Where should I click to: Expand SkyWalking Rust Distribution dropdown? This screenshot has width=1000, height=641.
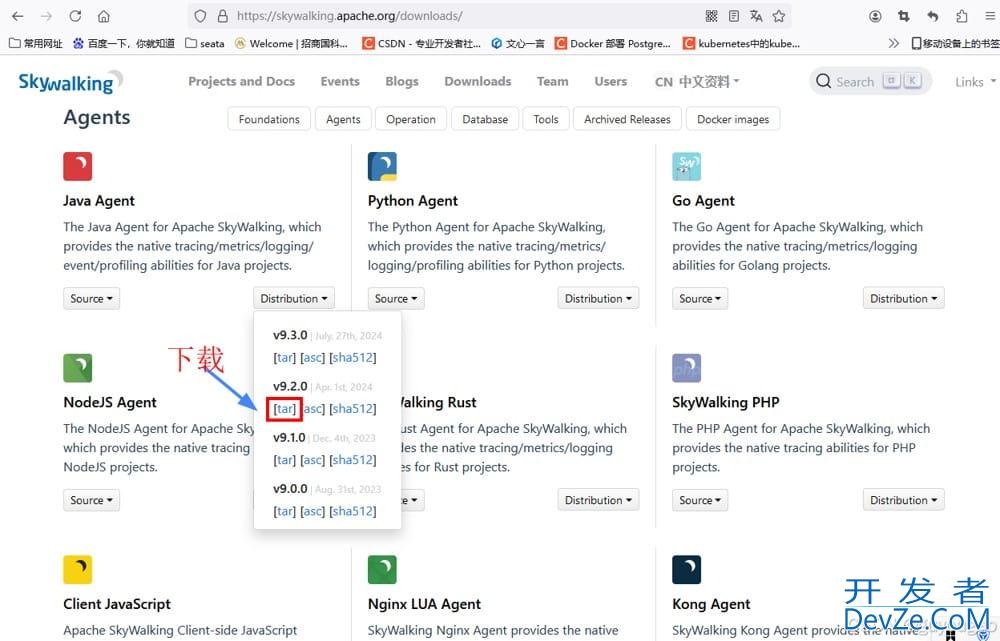click(598, 500)
